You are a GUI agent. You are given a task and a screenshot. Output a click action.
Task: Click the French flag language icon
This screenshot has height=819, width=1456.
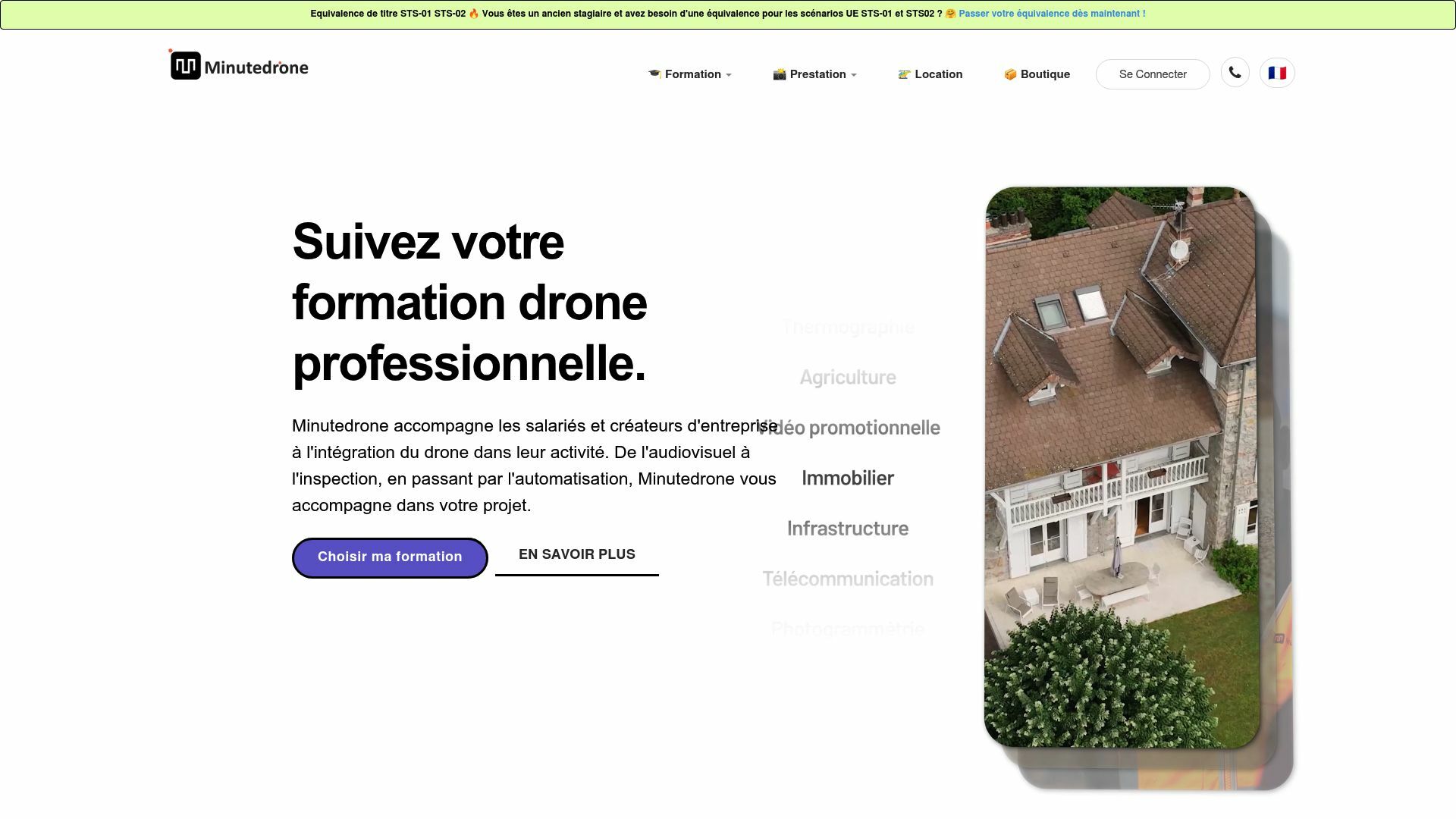1277,72
